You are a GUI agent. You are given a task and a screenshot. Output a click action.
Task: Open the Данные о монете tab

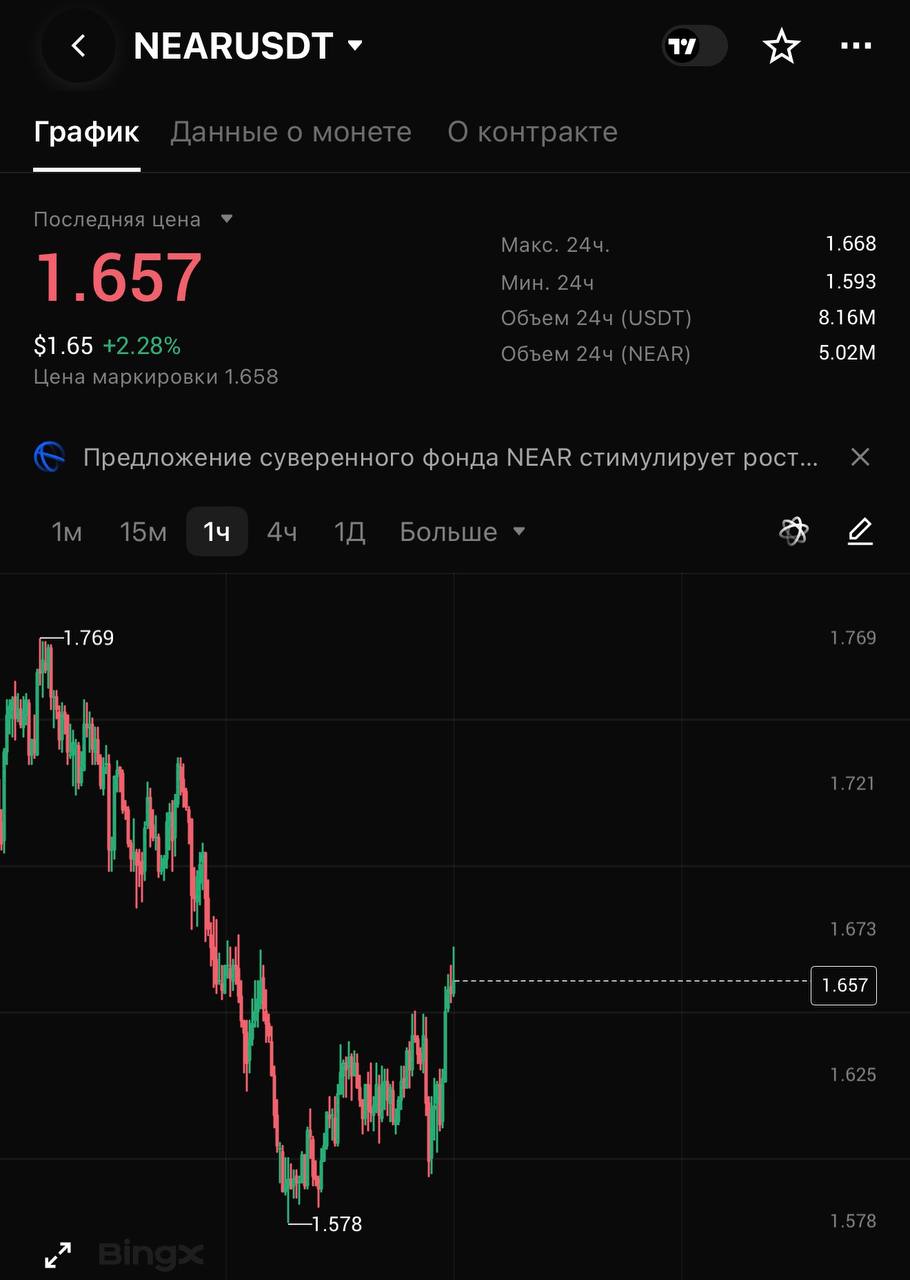pos(291,132)
